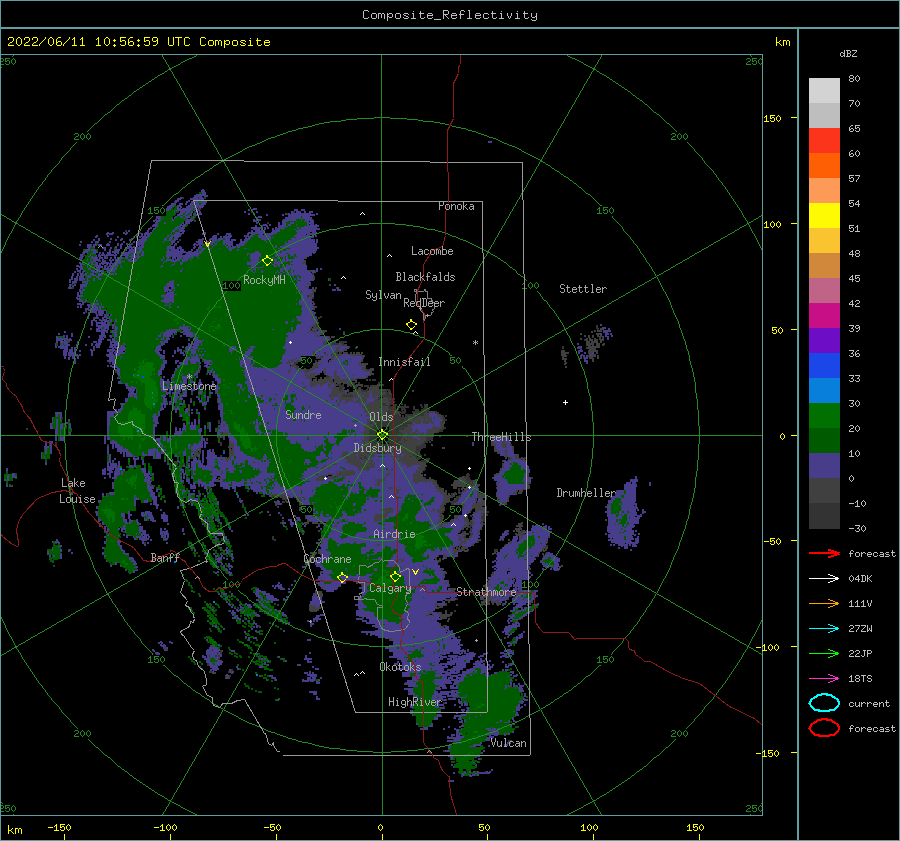Select the orange 57-60 dBZ swatch

tap(824, 166)
